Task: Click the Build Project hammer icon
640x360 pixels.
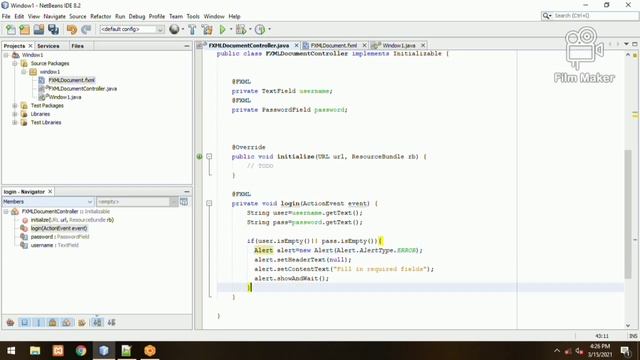Action: pyautogui.click(x=192, y=29)
